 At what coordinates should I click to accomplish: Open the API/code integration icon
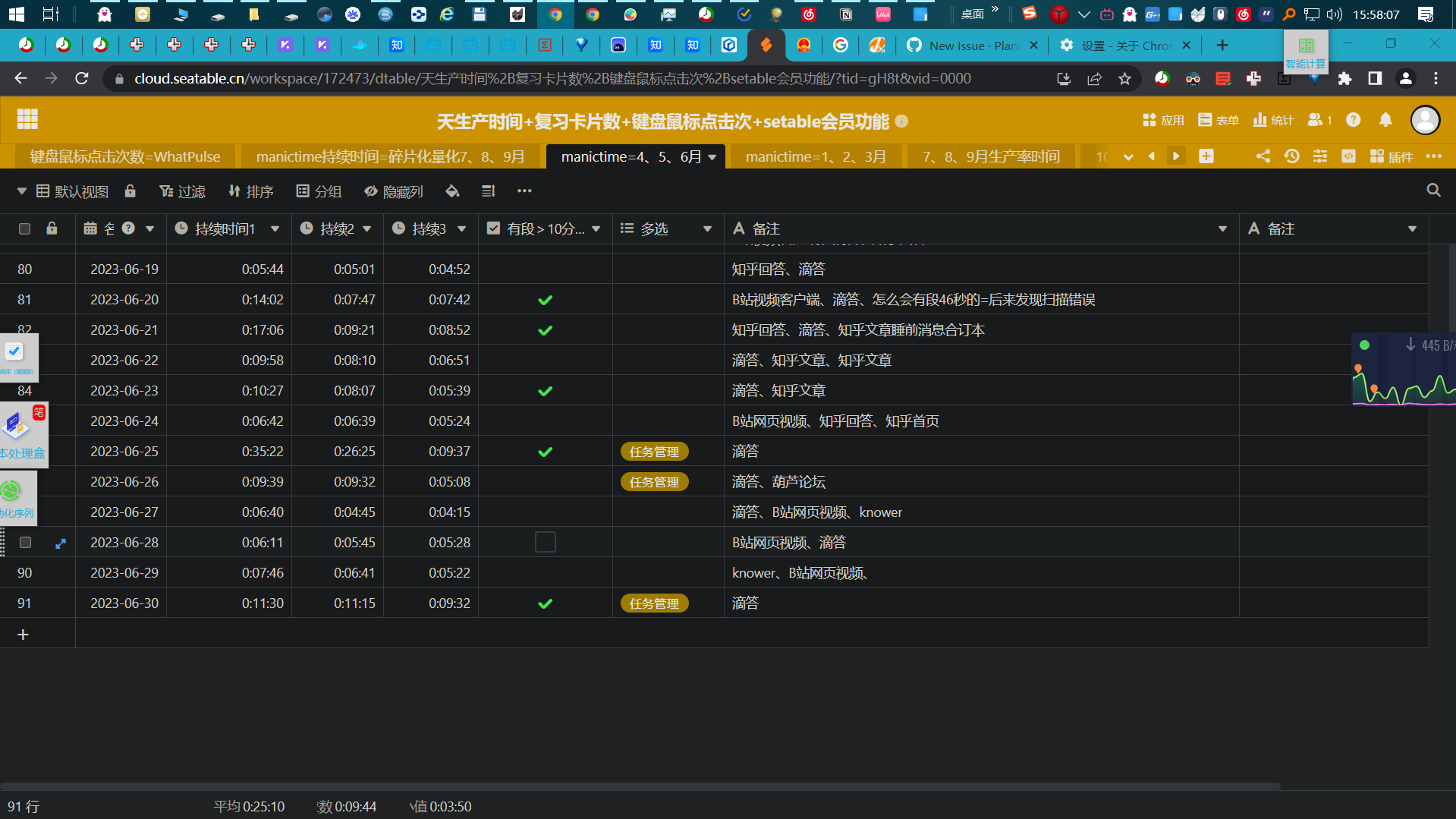click(1348, 156)
